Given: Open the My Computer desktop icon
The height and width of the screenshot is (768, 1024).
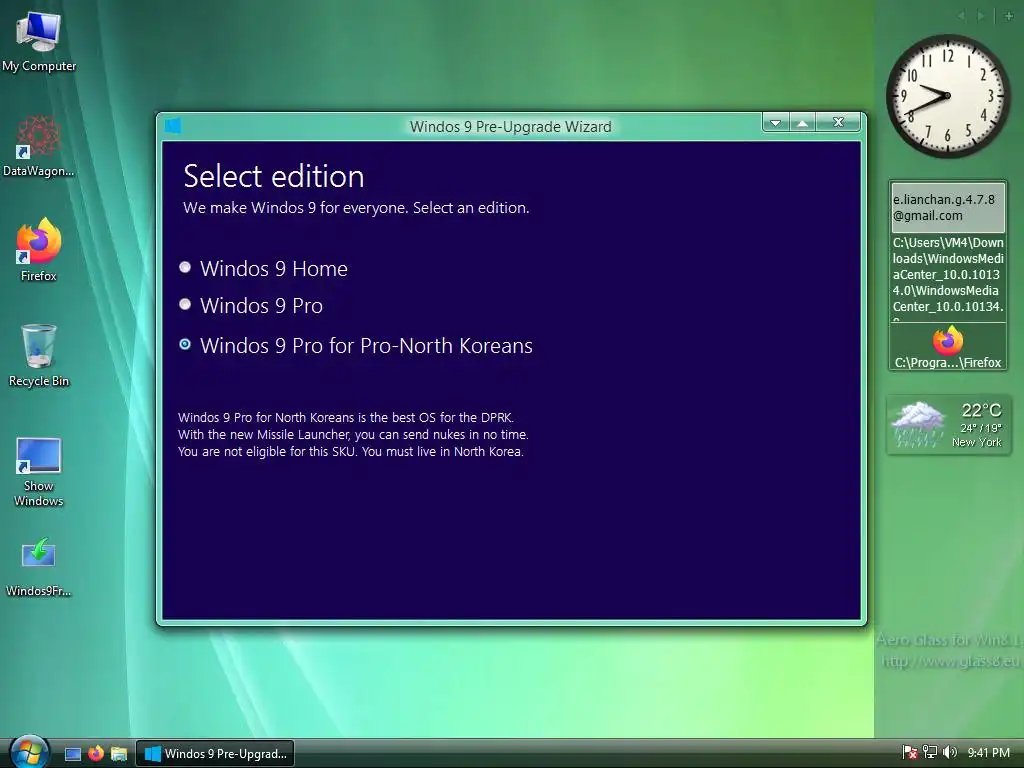Looking at the screenshot, I should (39, 42).
